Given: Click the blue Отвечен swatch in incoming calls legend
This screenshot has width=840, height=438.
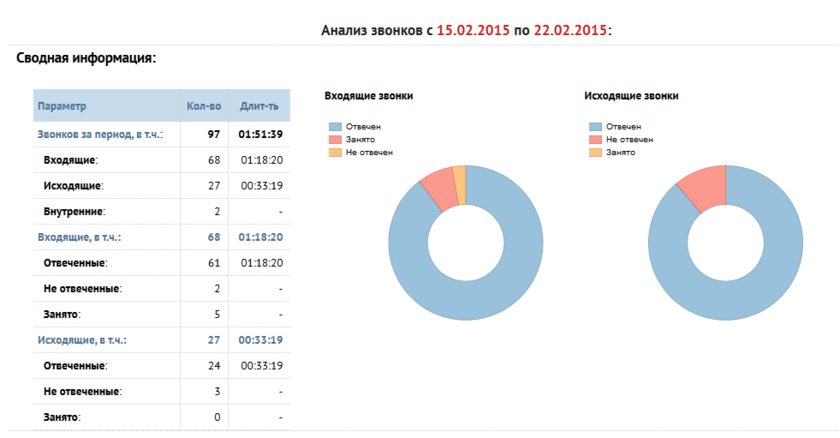Looking at the screenshot, I should pos(335,127).
